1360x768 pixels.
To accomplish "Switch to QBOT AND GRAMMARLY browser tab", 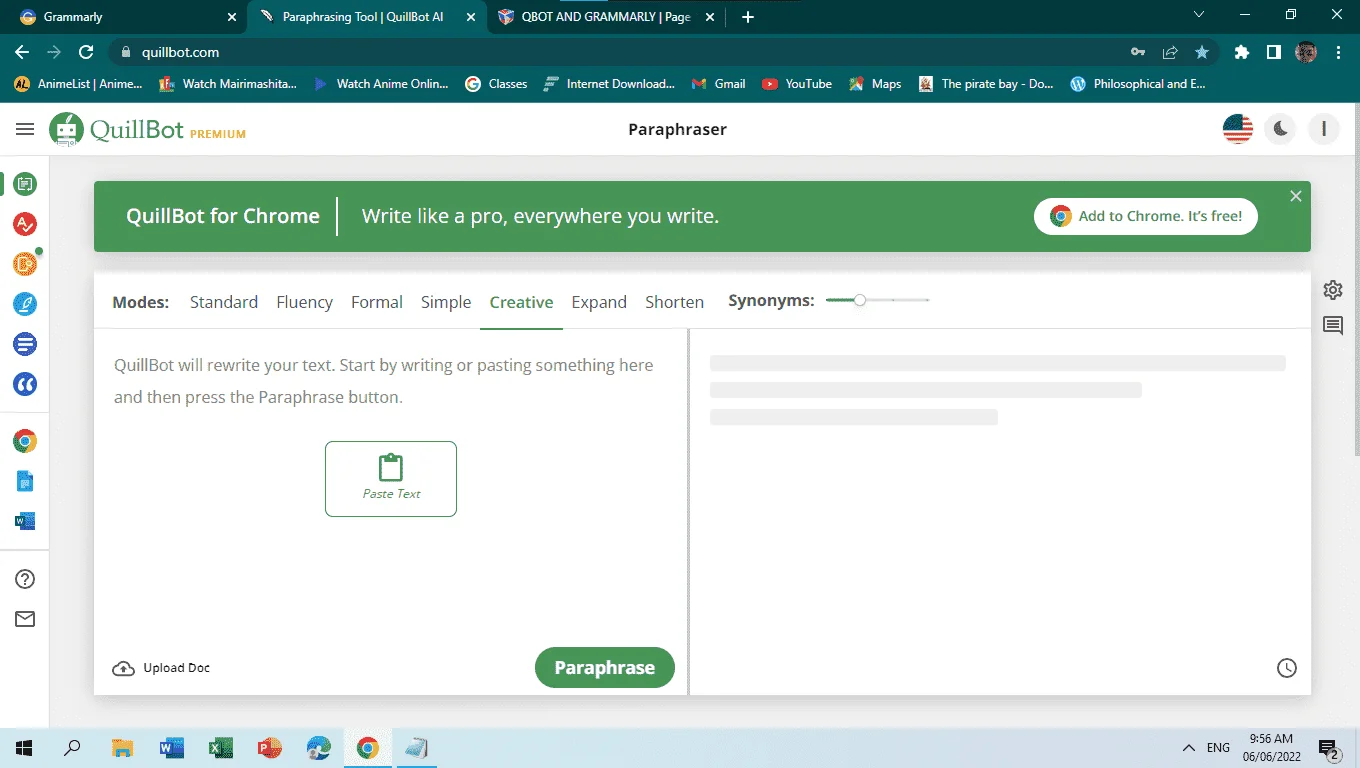I will pyautogui.click(x=605, y=17).
